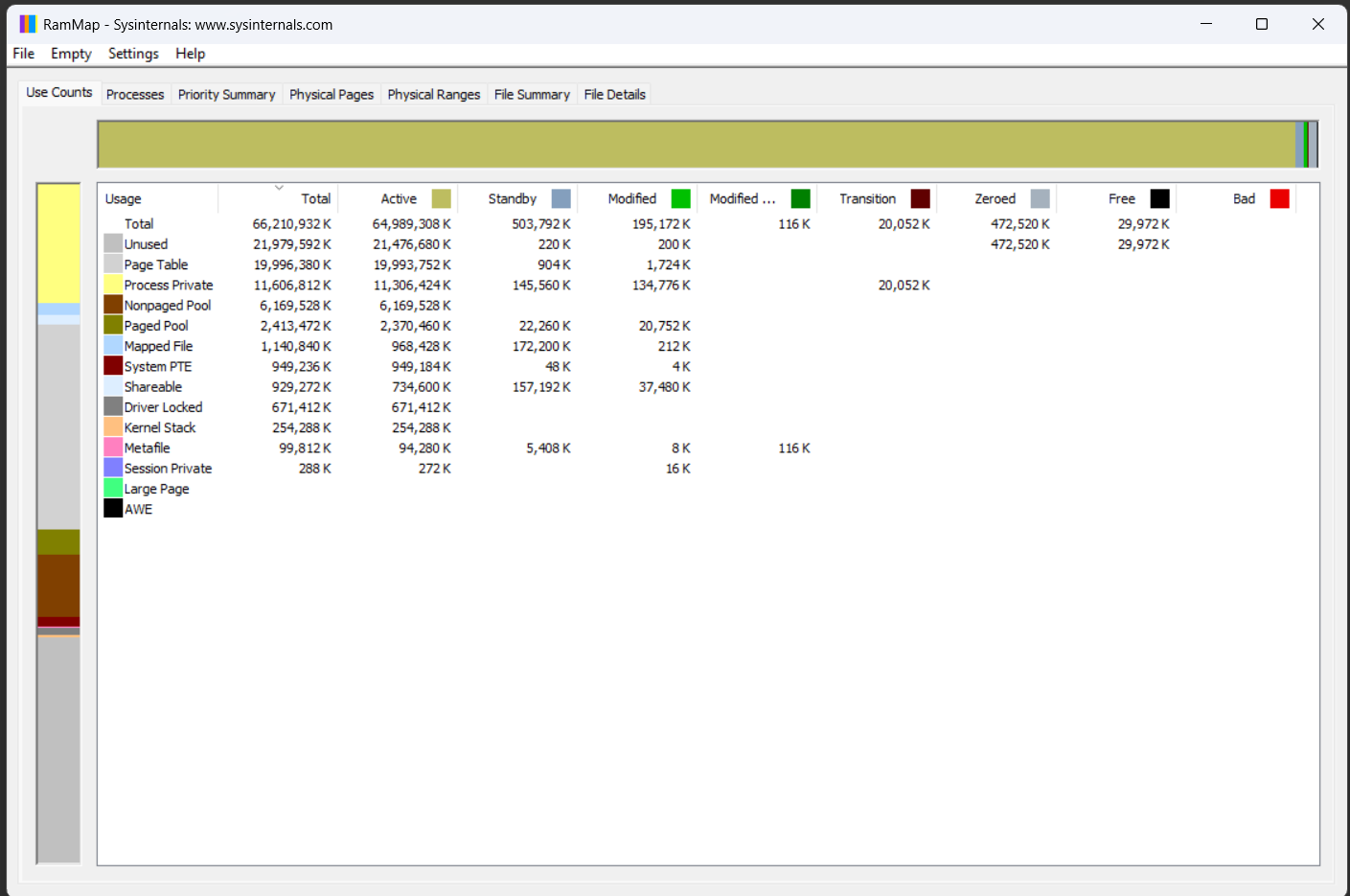The image size is (1350, 896).
Task: Switch to the Processes tab
Action: (135, 94)
